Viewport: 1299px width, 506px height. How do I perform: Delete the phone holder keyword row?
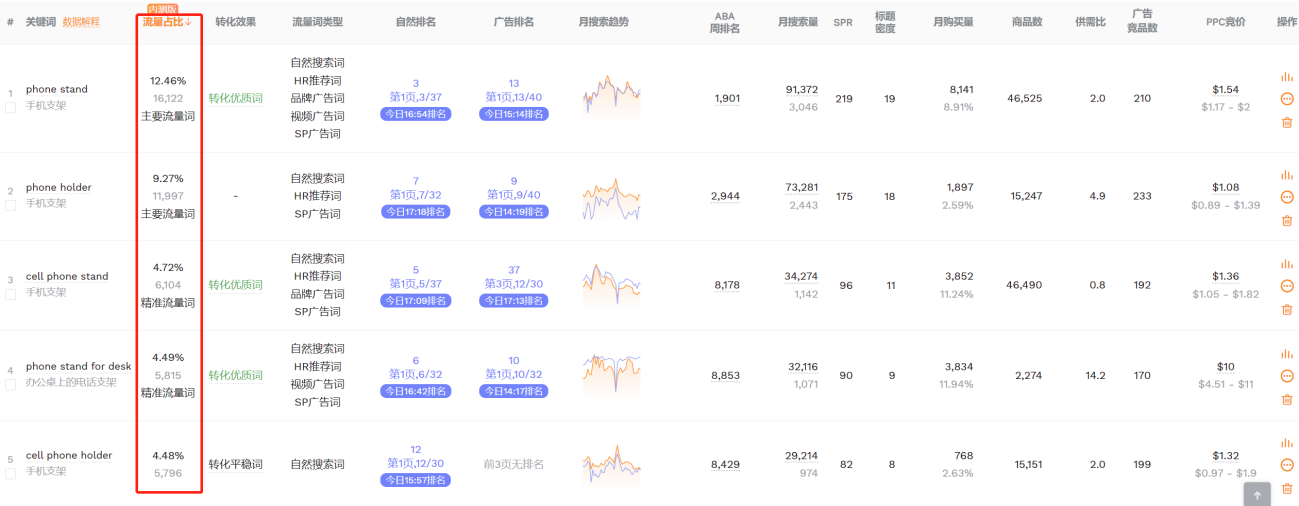(x=1286, y=220)
